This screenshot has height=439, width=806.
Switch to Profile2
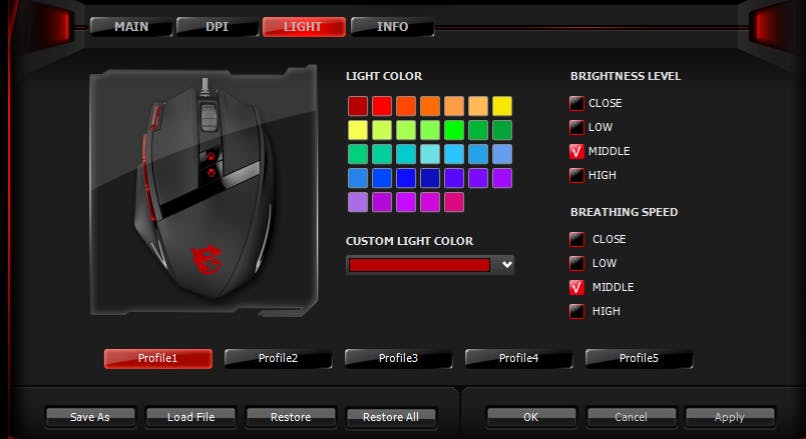278,358
